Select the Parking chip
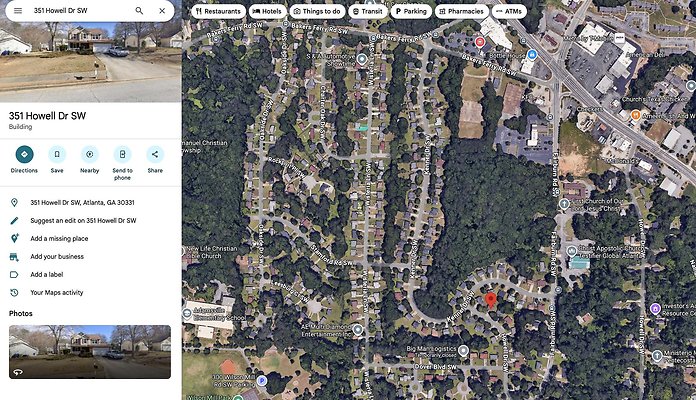Screen dimensions: 696x400 point(411,11)
